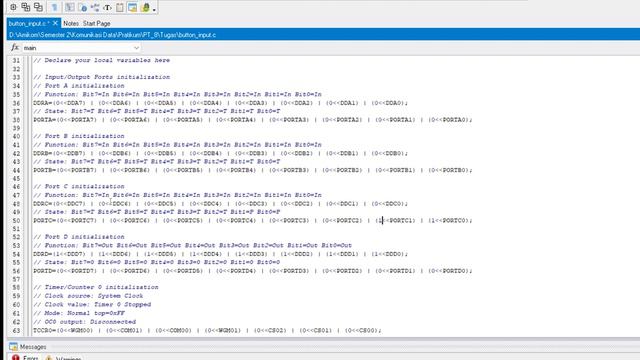The image size is (640, 360).
Task: Click the third overlapping-windows toolbar icon
Action: (38, 7)
